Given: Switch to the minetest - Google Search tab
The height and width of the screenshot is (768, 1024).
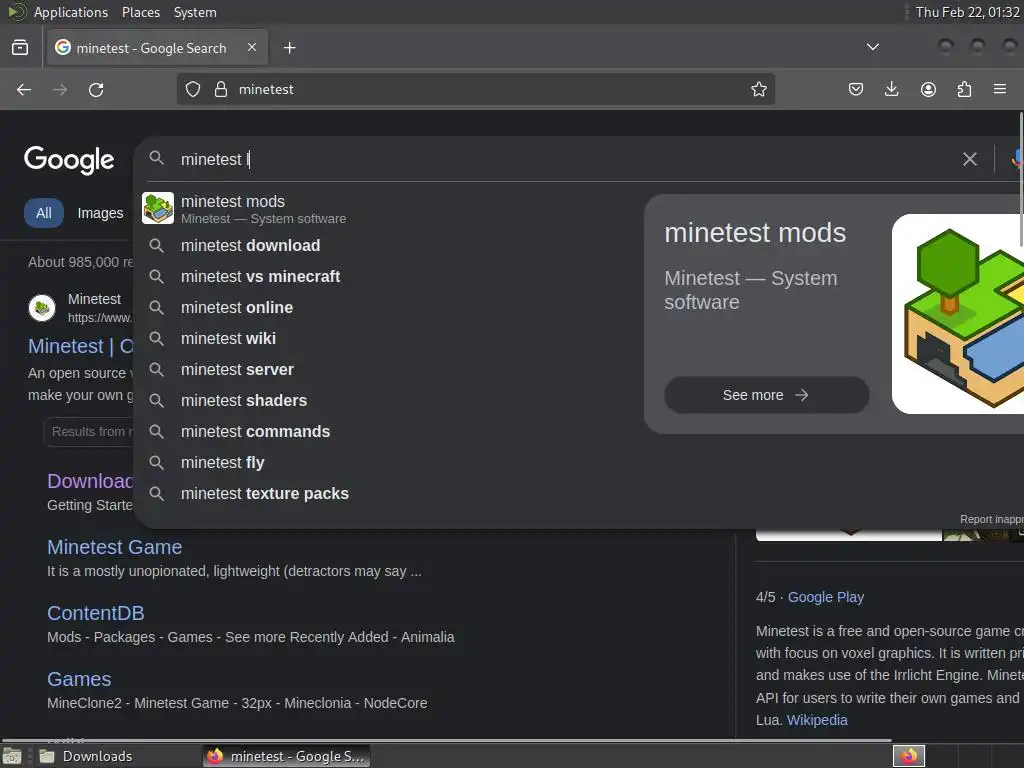Looking at the screenshot, I should pos(157,48).
